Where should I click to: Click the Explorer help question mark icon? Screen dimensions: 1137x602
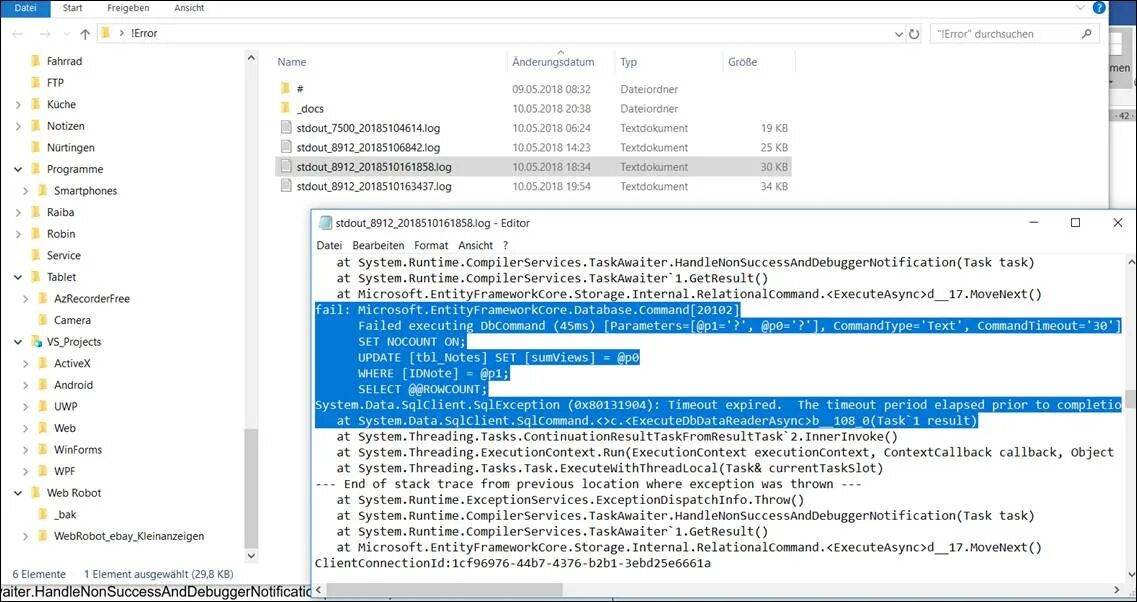coord(1099,8)
